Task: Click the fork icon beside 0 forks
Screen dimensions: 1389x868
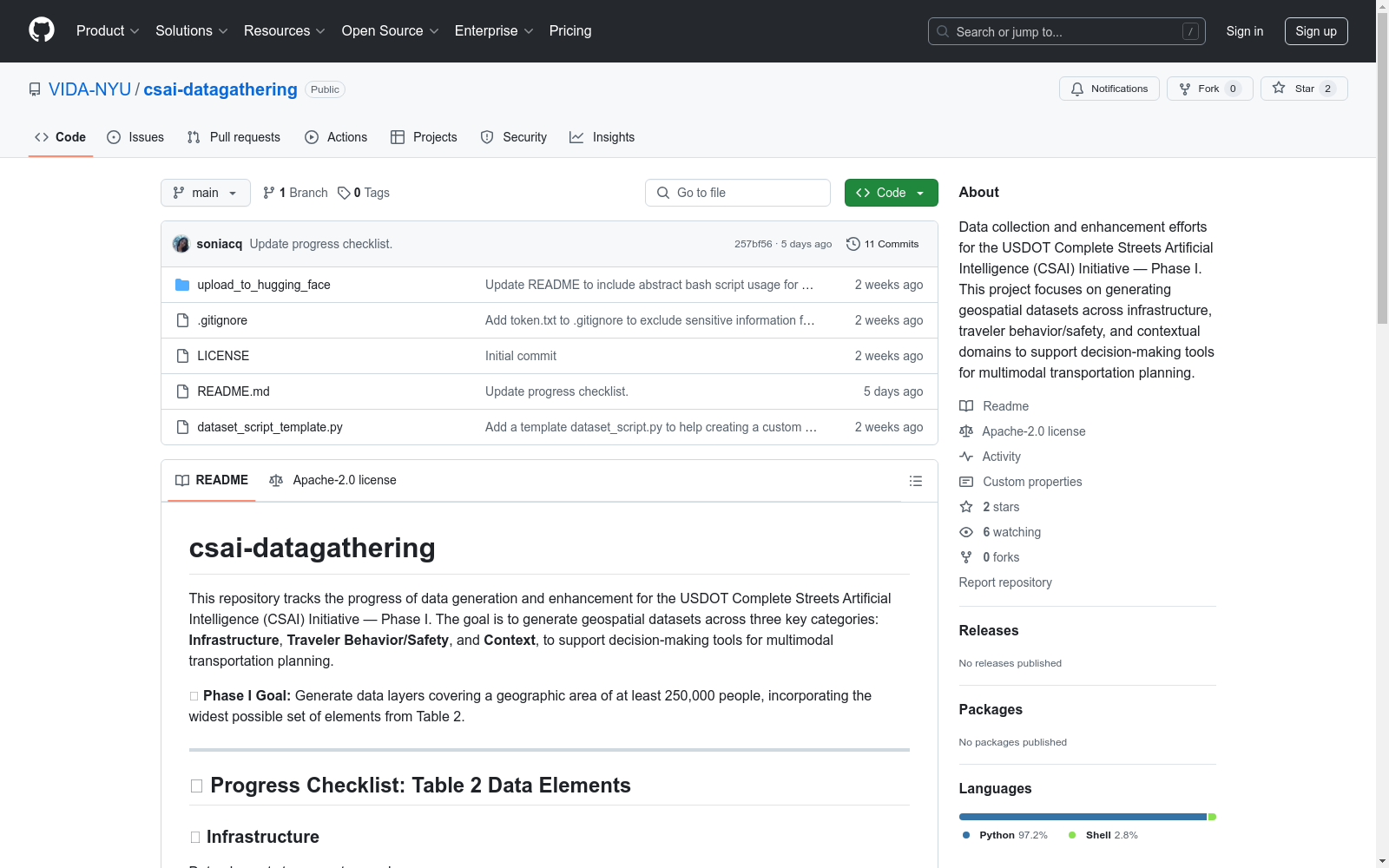Action: [966, 557]
